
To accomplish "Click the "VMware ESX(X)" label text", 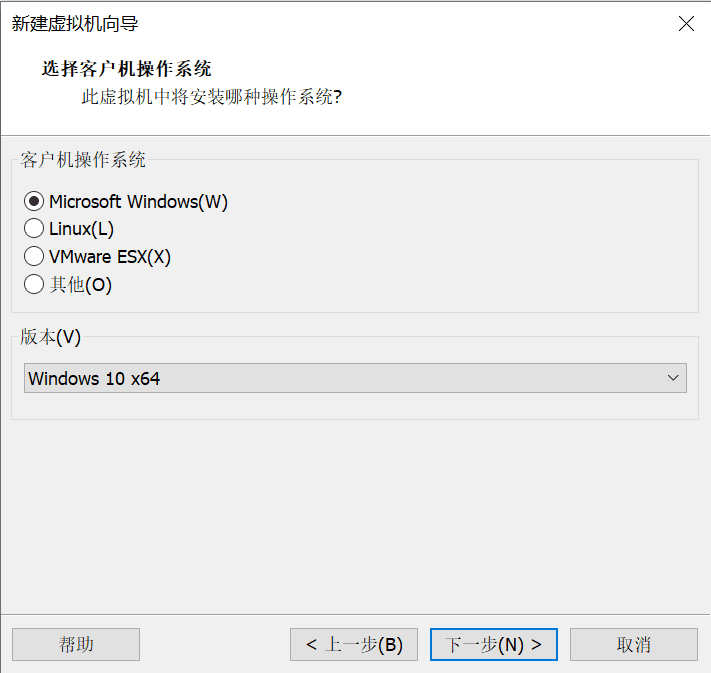I will [110, 257].
